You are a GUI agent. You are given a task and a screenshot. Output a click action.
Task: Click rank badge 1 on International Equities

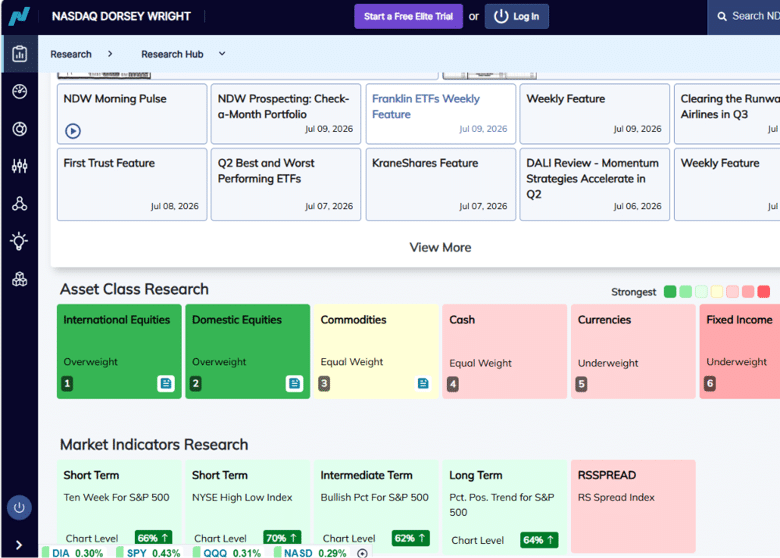click(x=67, y=383)
